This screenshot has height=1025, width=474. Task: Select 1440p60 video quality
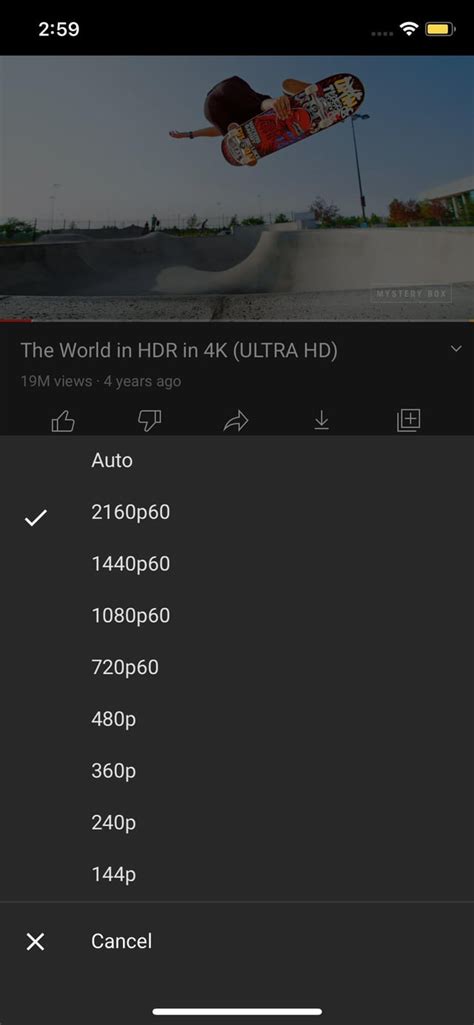(x=237, y=564)
